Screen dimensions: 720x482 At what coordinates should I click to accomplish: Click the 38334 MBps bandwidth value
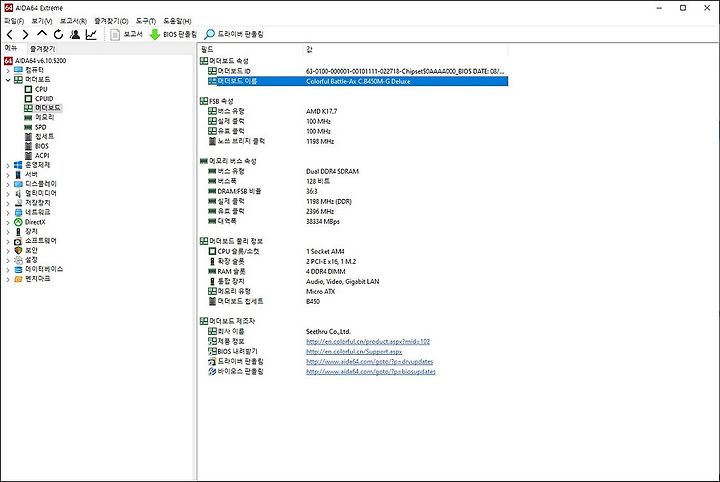pyautogui.click(x=323, y=221)
